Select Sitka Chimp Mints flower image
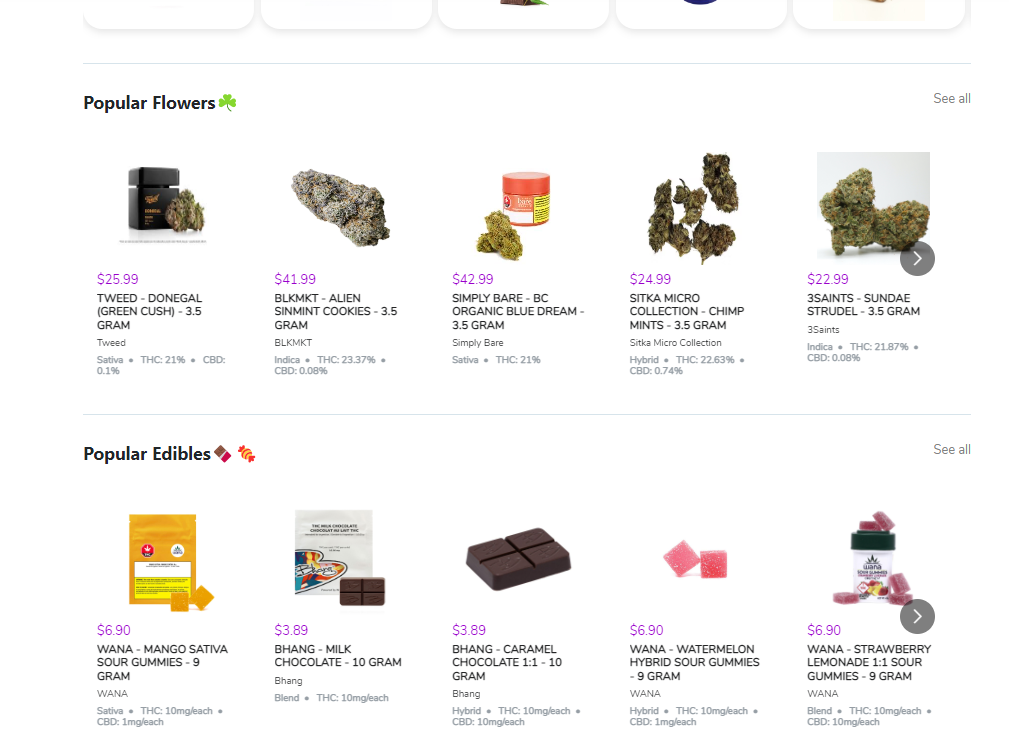The height and width of the screenshot is (755, 1009). pyautogui.click(x=693, y=208)
